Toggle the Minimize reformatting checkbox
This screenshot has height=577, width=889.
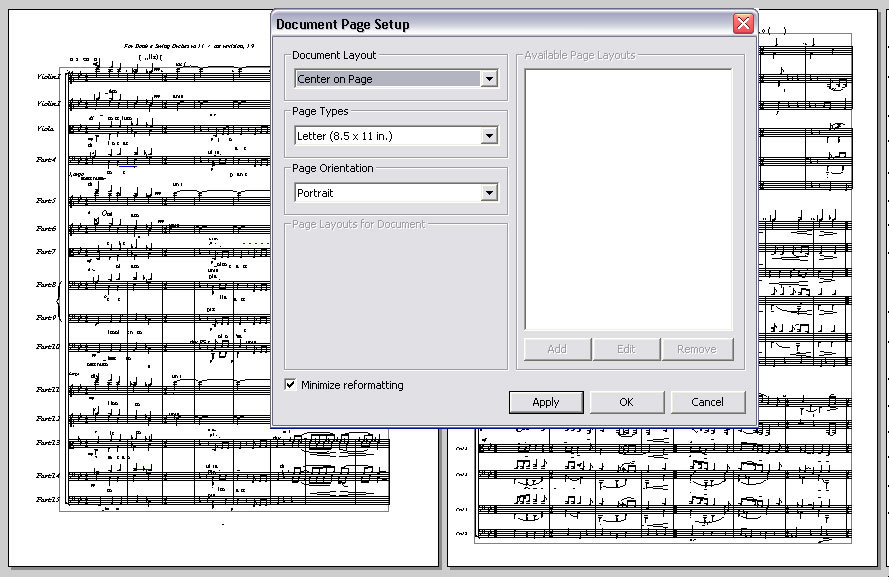(290, 384)
